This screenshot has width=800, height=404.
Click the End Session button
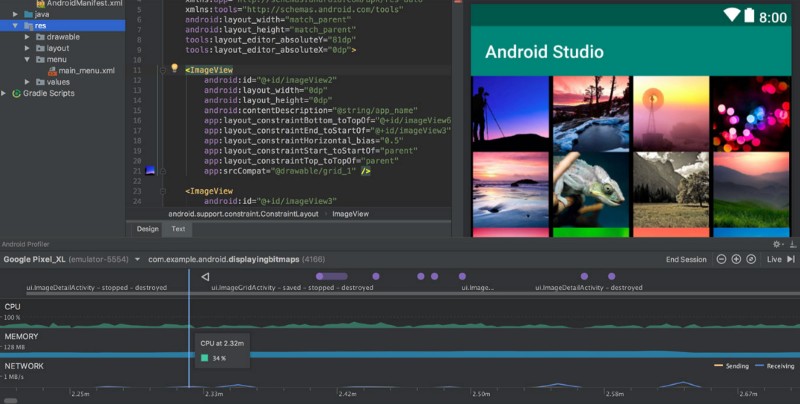[686, 259]
